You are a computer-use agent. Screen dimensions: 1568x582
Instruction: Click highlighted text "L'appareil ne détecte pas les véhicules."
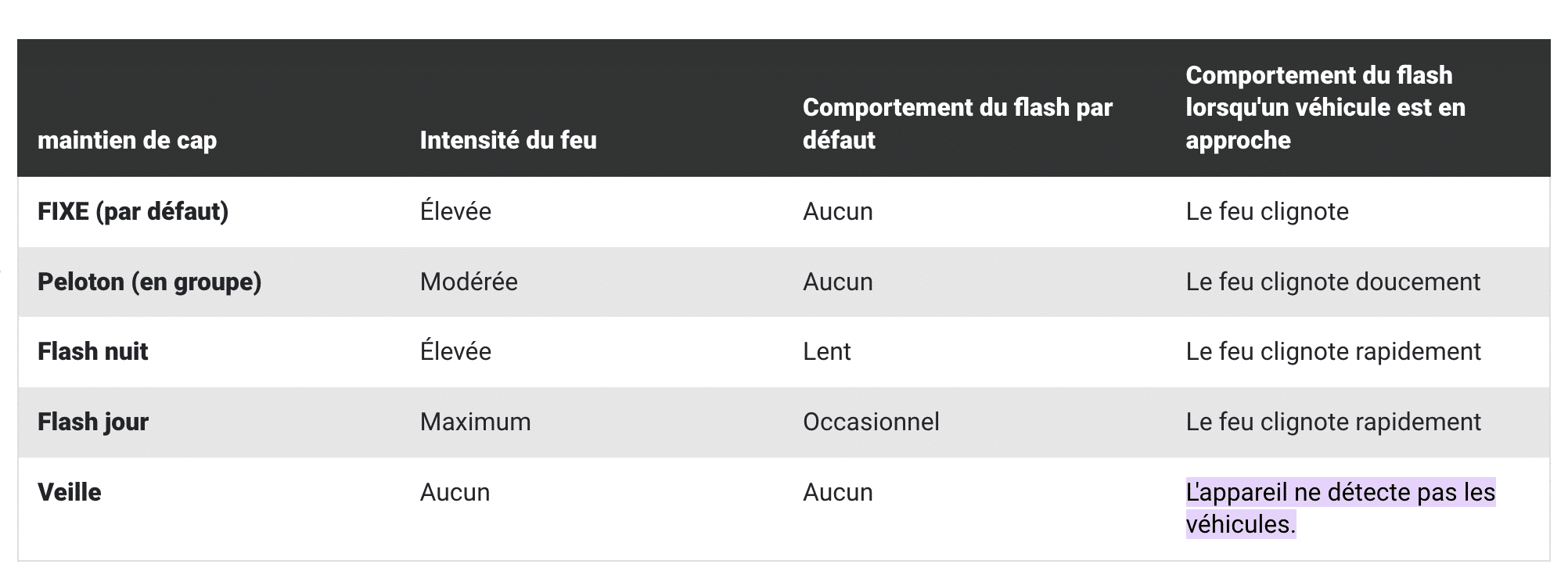point(1340,508)
